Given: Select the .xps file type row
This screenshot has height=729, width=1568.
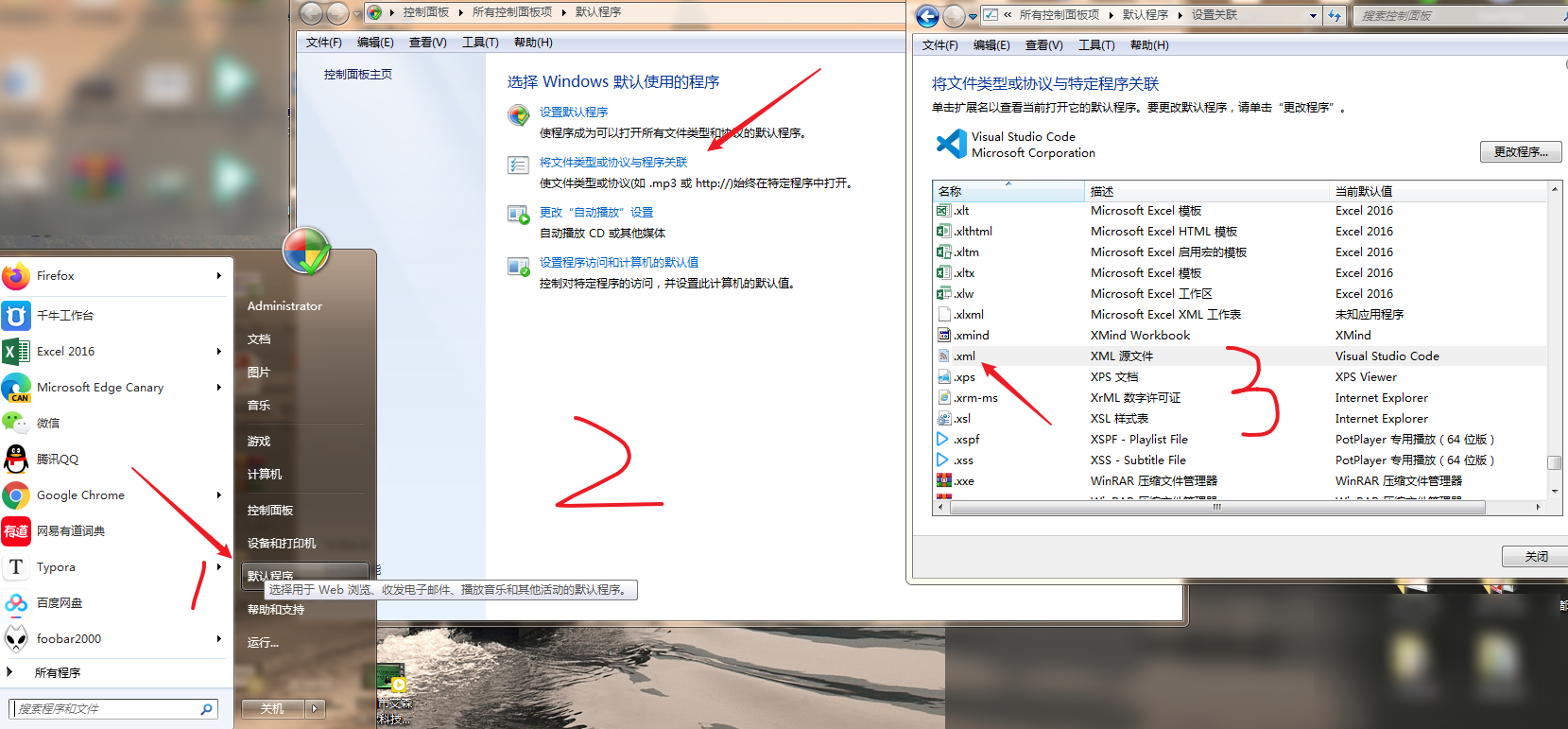Looking at the screenshot, I should point(1239,377).
